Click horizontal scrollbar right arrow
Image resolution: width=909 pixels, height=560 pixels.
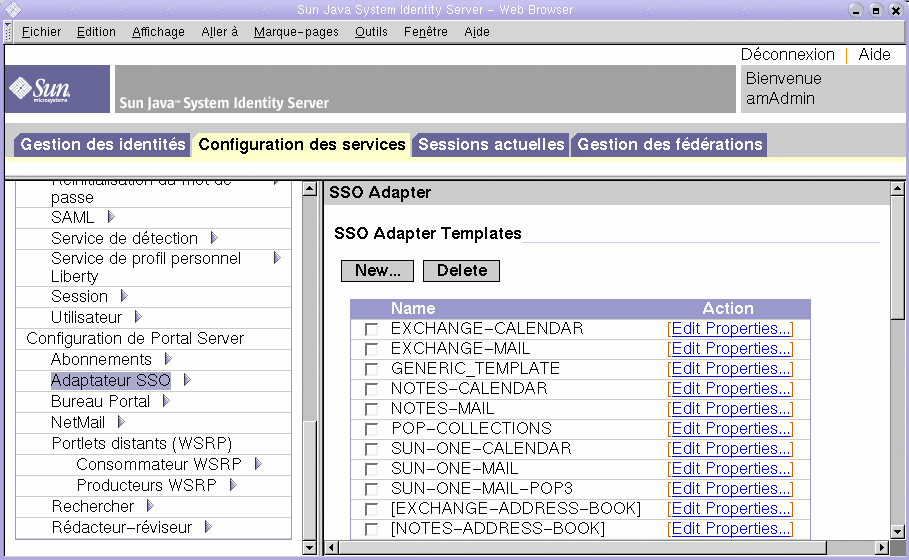coord(882,547)
